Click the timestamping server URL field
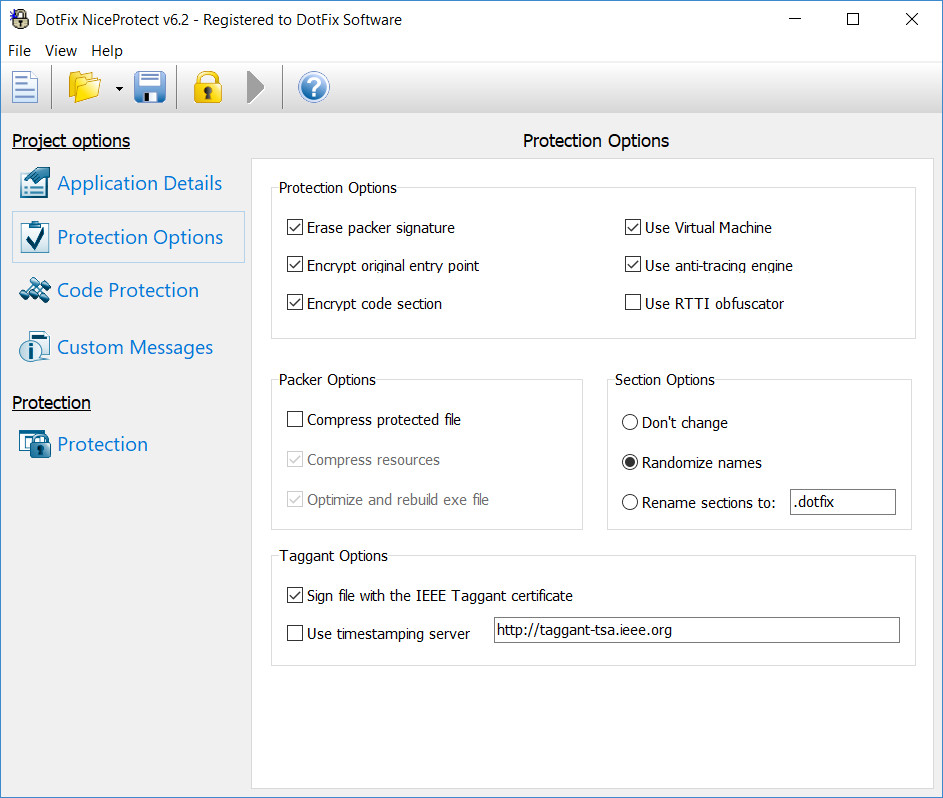This screenshot has height=798, width=943. (x=696, y=630)
